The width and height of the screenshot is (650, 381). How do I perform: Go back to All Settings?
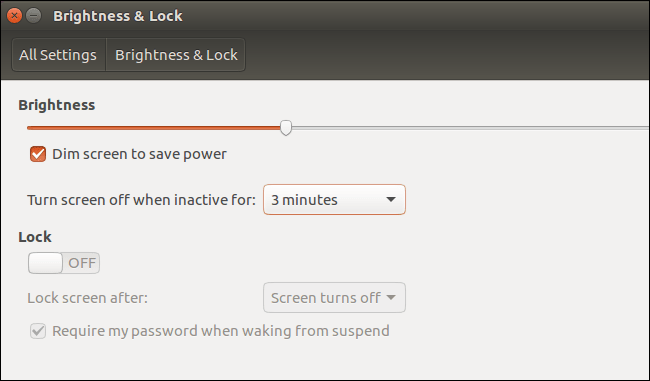click(58, 55)
